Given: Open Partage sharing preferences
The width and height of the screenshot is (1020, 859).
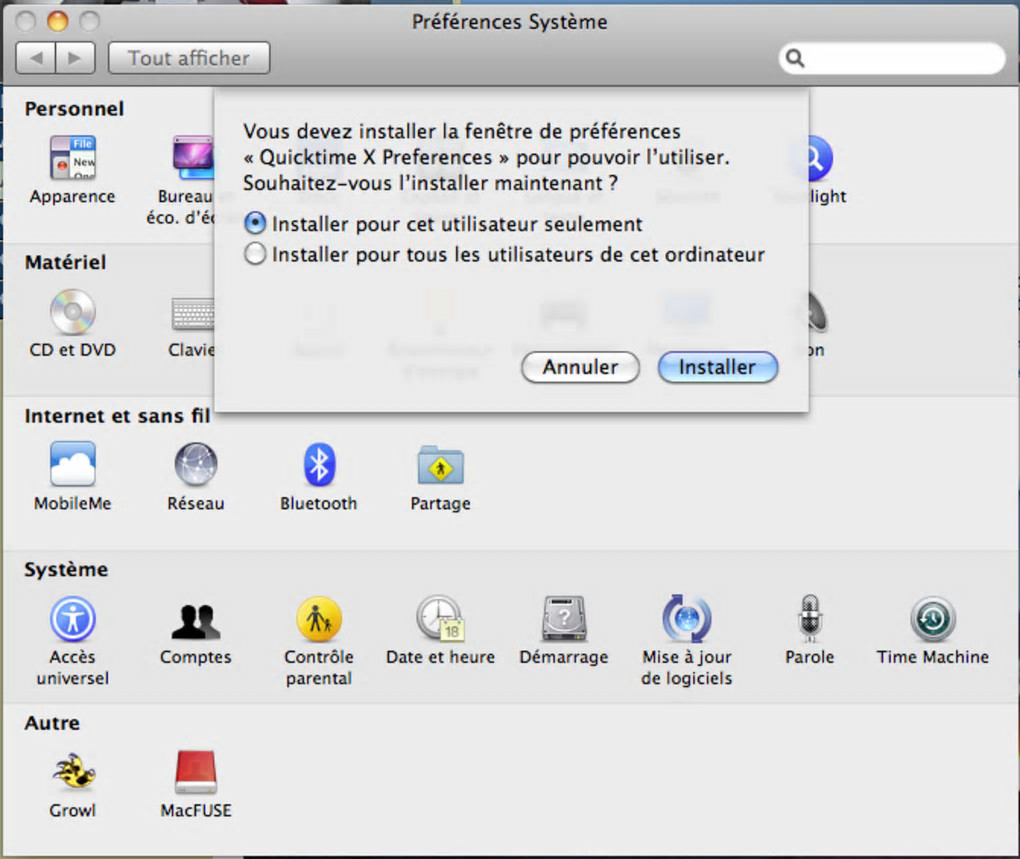Looking at the screenshot, I should click(x=440, y=464).
